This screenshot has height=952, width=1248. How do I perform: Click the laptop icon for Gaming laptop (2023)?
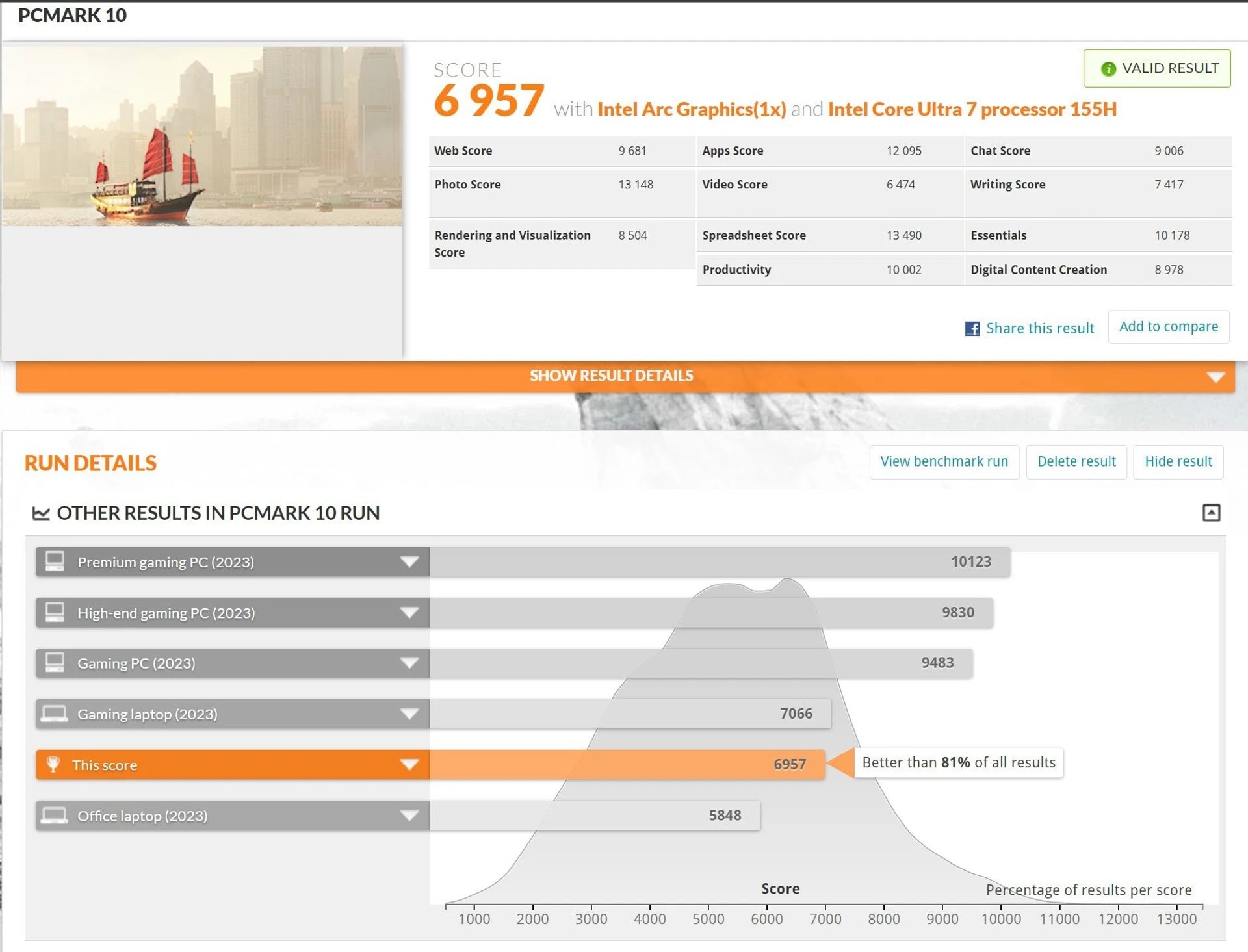point(55,714)
